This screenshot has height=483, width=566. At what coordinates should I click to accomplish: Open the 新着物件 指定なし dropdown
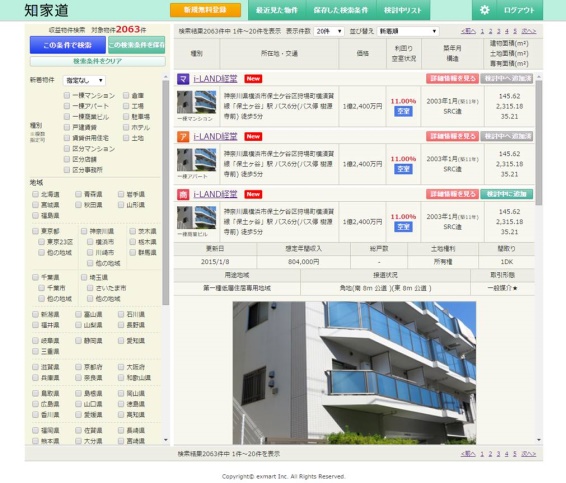click(x=84, y=80)
